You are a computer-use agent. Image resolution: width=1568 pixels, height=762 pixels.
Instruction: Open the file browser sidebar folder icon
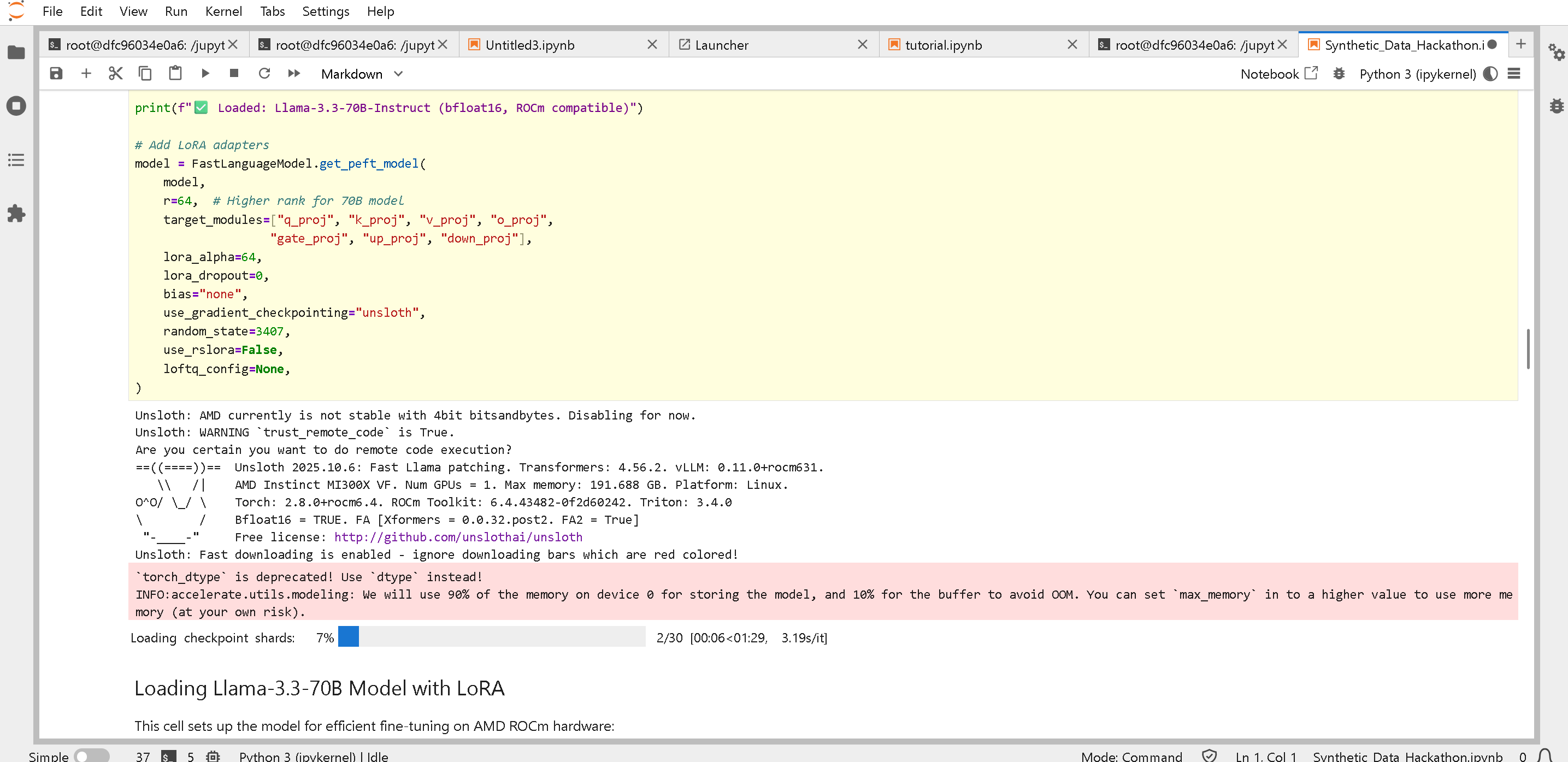pos(16,53)
